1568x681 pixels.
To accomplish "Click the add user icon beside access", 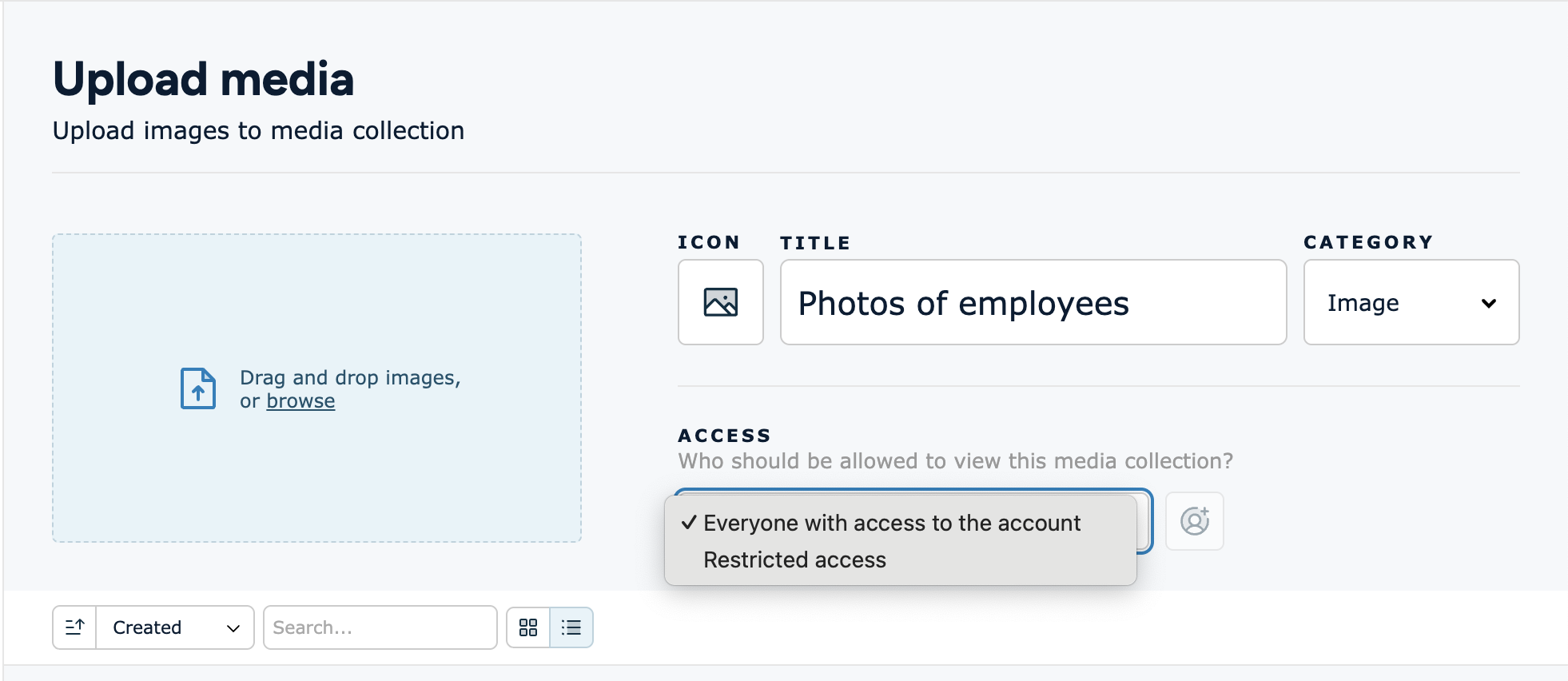I will pos(1194,521).
